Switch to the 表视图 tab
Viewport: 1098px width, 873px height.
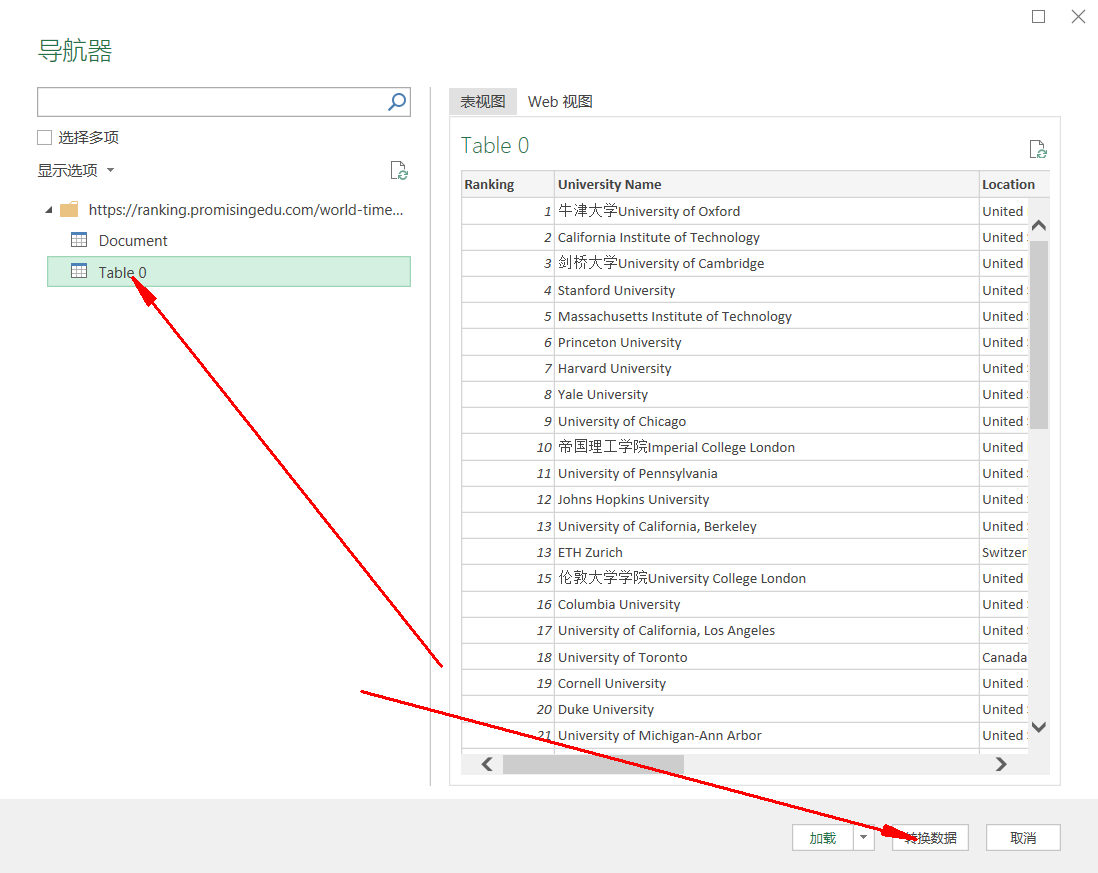[x=482, y=102]
